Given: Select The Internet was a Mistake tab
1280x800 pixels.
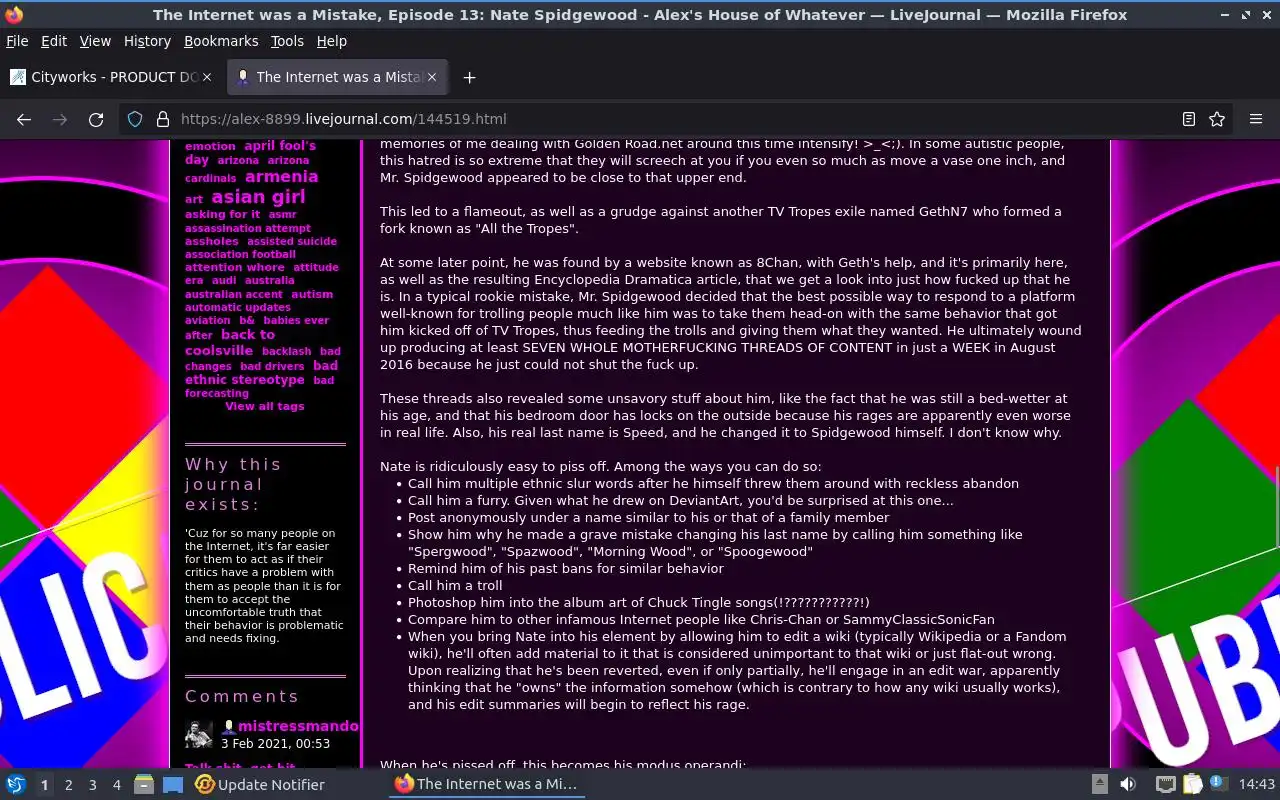Looking at the screenshot, I should 338,77.
